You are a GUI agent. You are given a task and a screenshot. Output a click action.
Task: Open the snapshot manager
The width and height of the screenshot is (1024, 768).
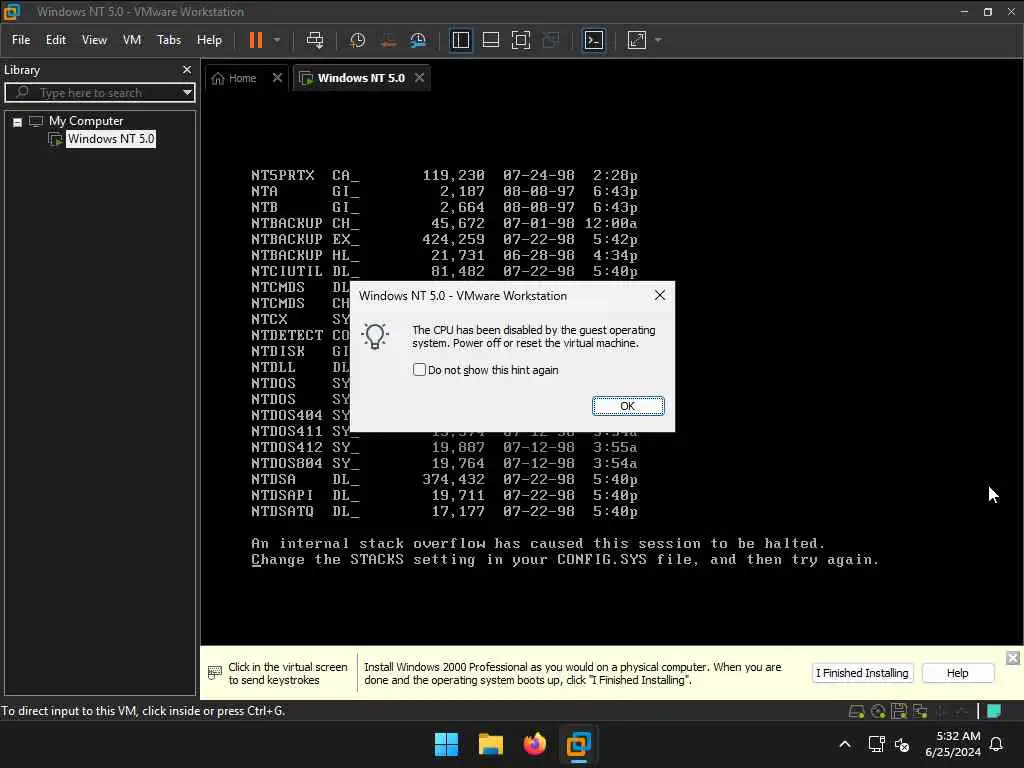418,40
